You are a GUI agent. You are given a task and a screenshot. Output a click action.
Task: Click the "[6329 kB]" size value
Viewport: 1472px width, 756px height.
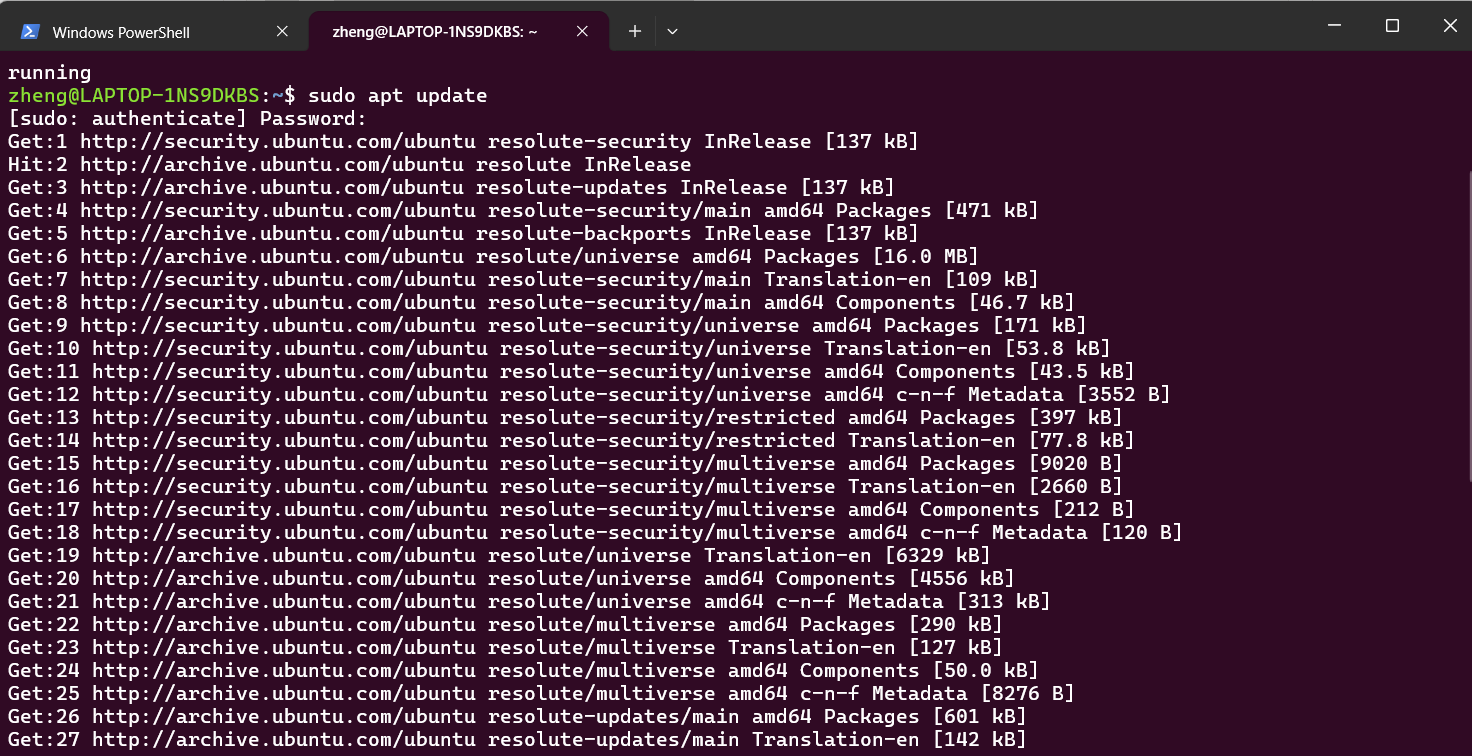(937, 556)
